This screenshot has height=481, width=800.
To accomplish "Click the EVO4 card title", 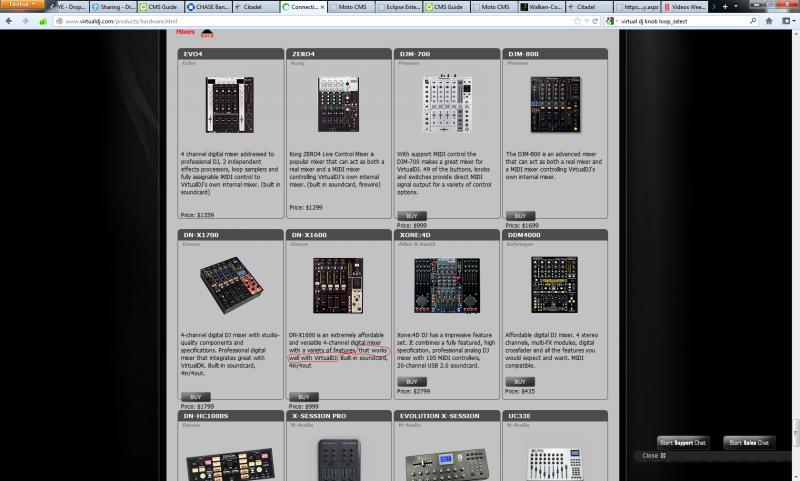I will click(193, 54).
